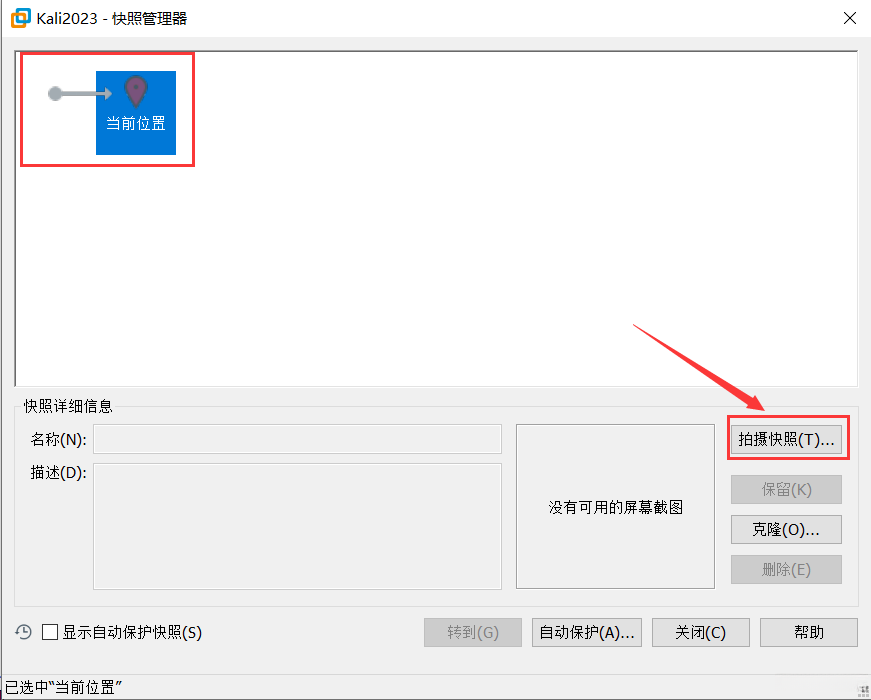The height and width of the screenshot is (700, 871).
Task: Click the resize grip icon at bottom right
Action: click(x=862, y=691)
